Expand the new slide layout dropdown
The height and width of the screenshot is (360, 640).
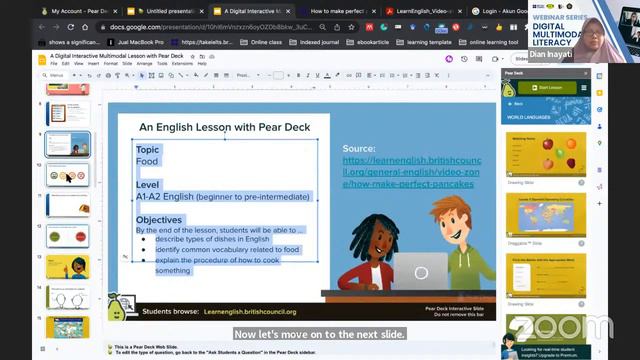click(x=80, y=76)
